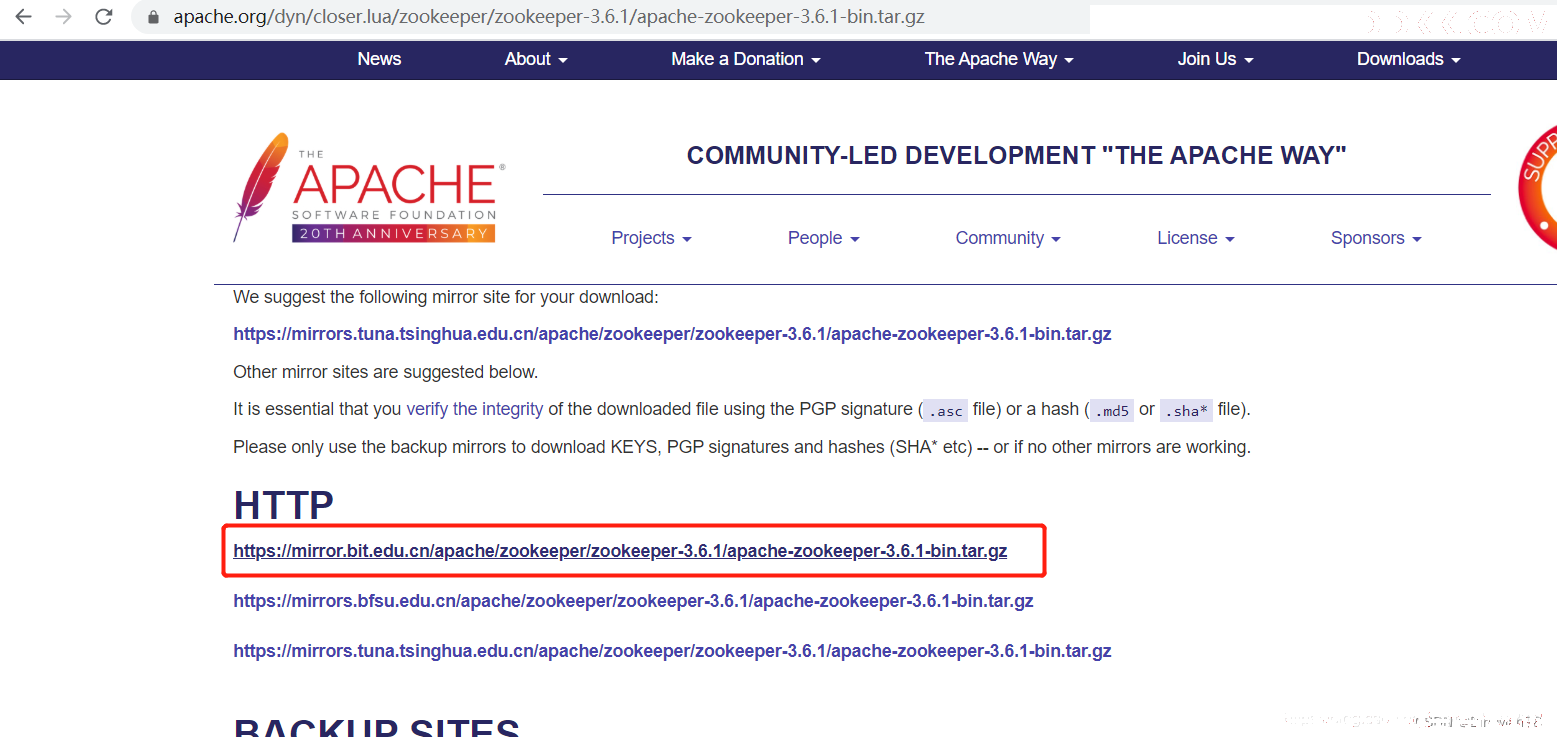Screen dimensions: 1557x737
Task: Click the red Support Apache badge
Action: pos(1538,187)
